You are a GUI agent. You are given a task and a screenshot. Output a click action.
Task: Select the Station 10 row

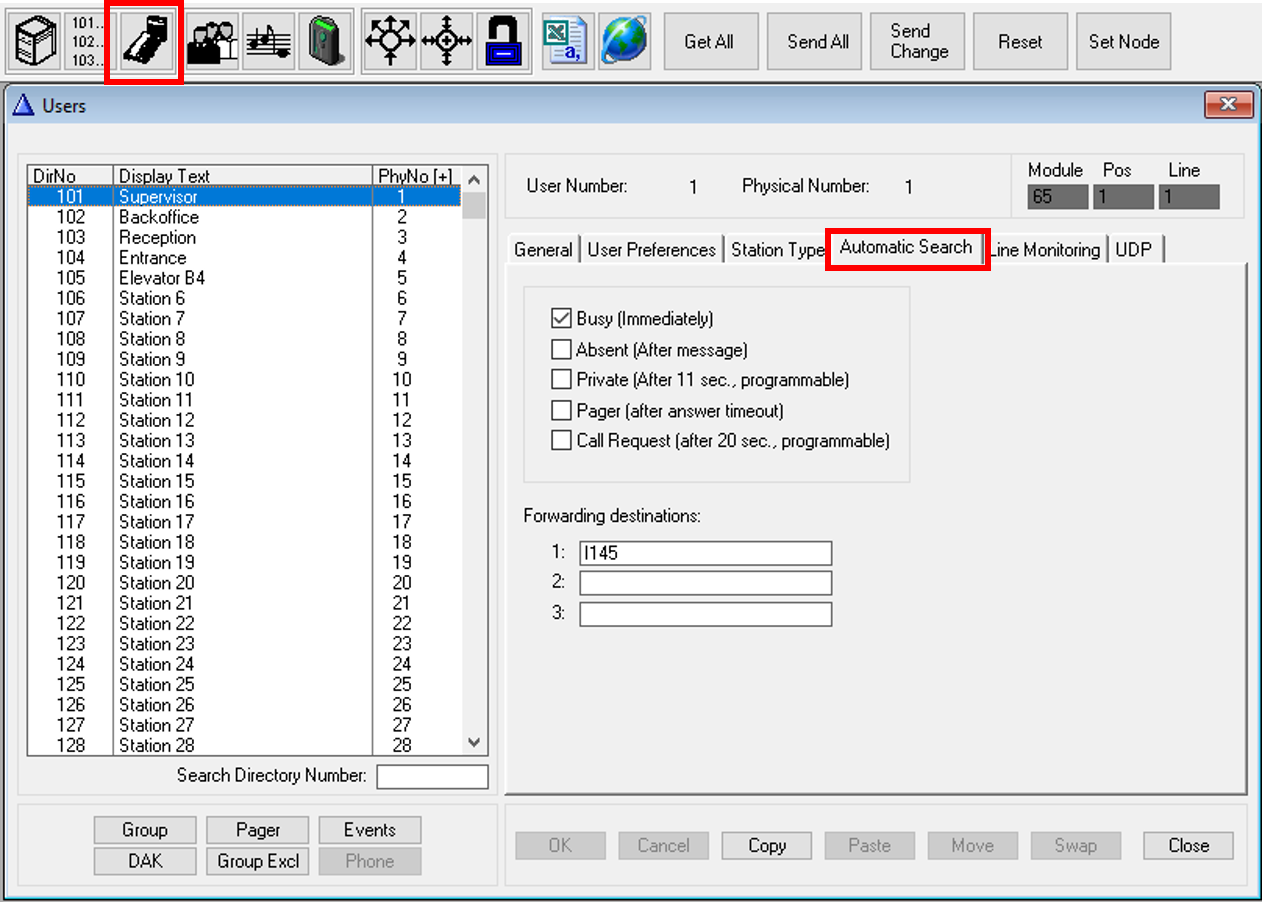coord(244,379)
